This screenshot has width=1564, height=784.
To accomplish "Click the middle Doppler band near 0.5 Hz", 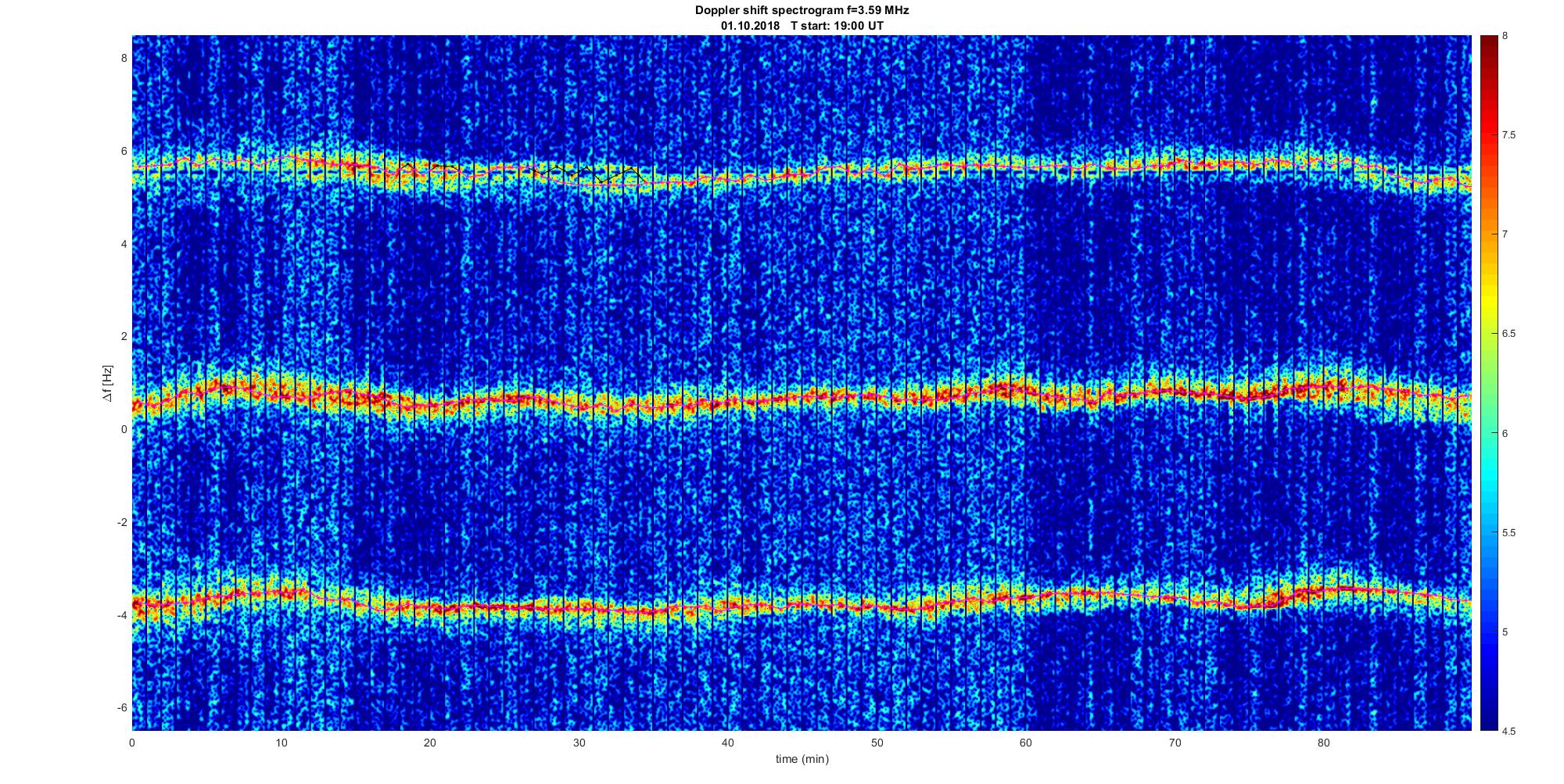I will pos(802,398).
